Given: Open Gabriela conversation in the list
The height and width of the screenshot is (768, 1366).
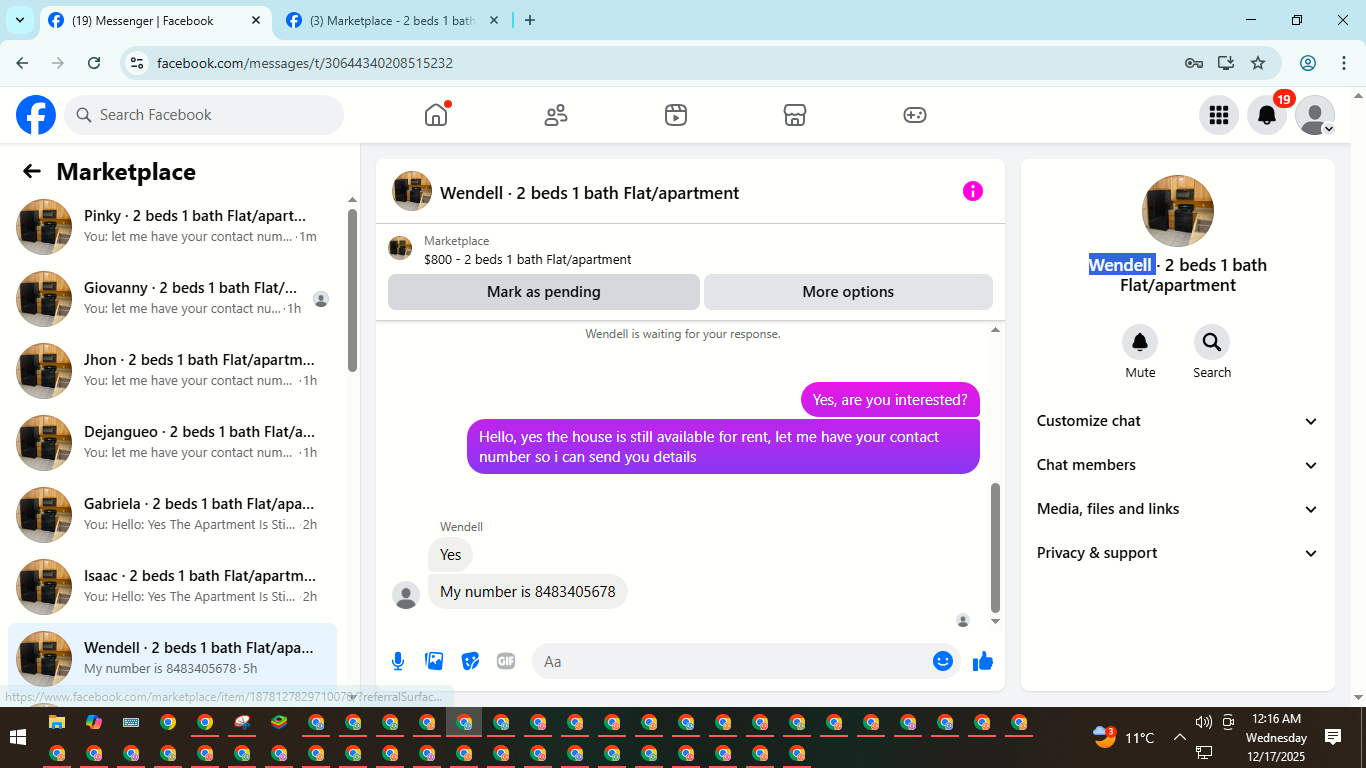Looking at the screenshot, I should 172,515.
